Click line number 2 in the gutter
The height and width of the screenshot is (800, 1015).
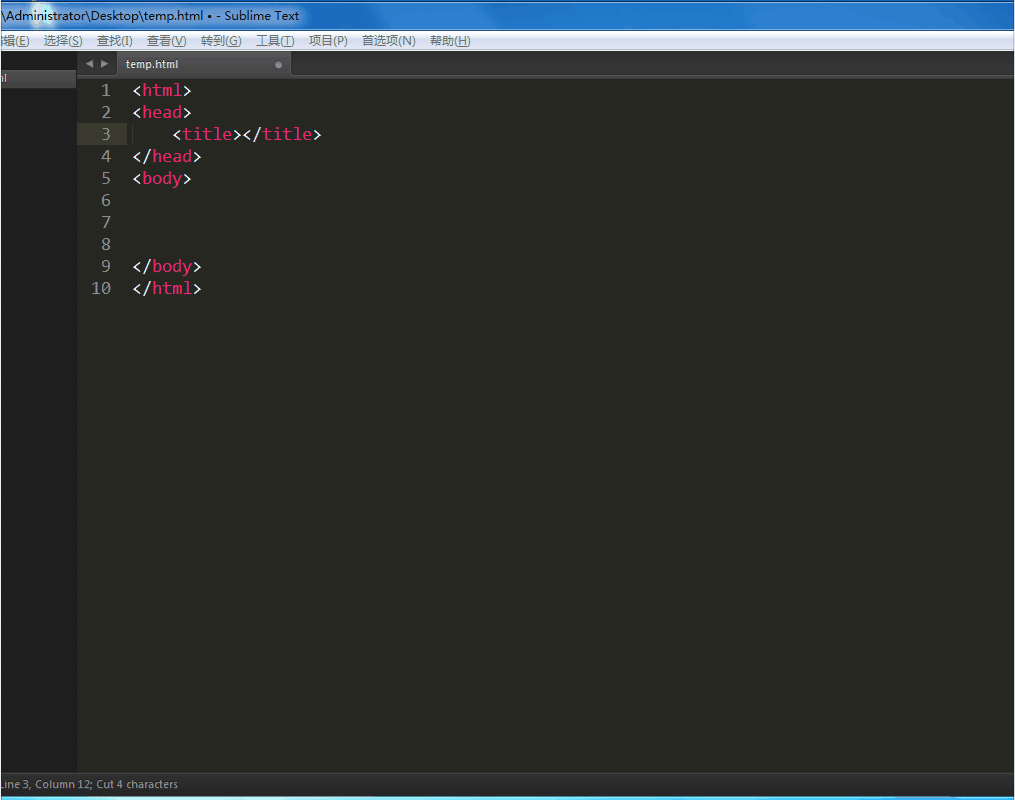coord(106,113)
